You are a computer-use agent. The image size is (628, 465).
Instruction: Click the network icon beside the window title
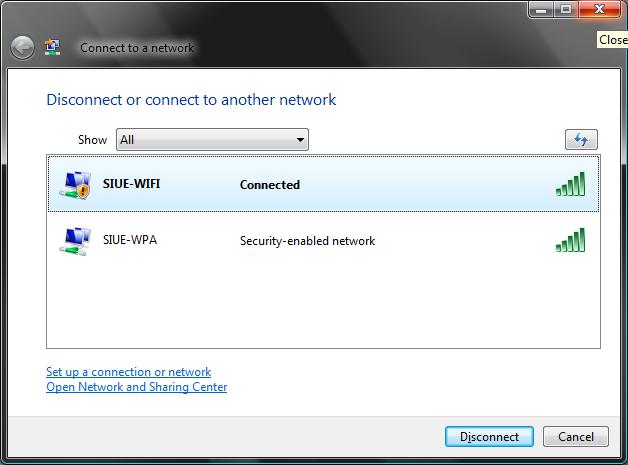point(53,47)
